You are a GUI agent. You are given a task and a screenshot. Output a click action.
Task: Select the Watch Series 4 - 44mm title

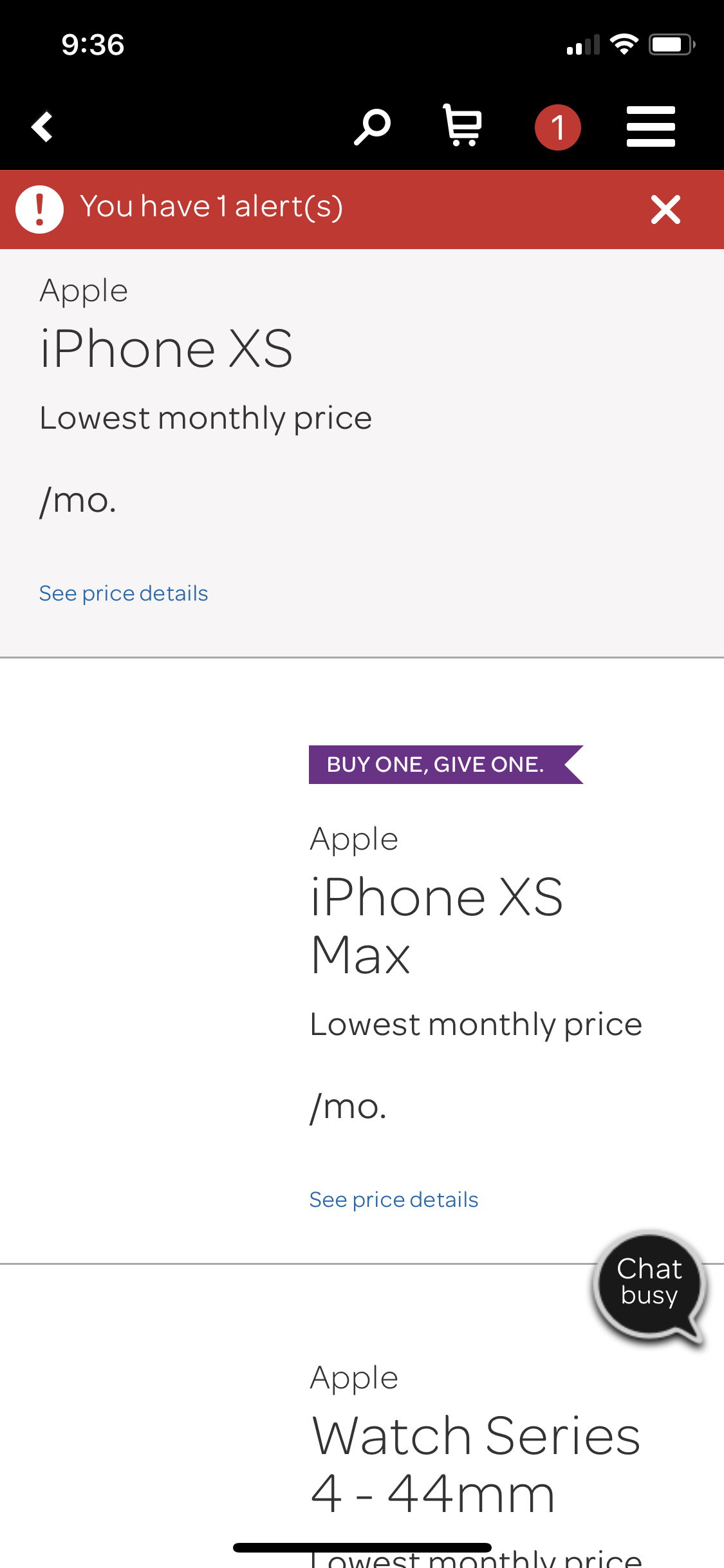point(476,1464)
